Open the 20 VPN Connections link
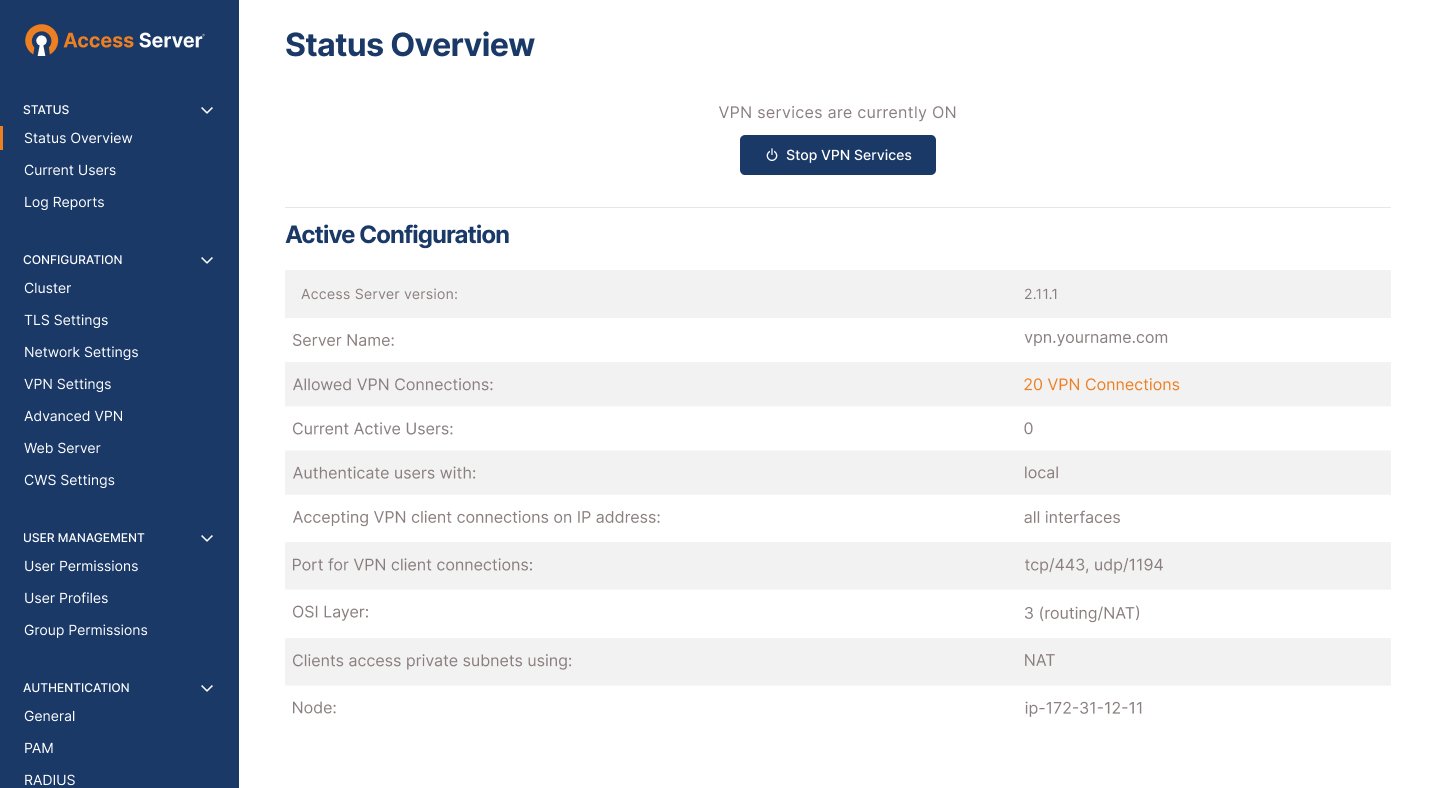This screenshot has width=1447, height=788. pyautogui.click(x=1101, y=384)
